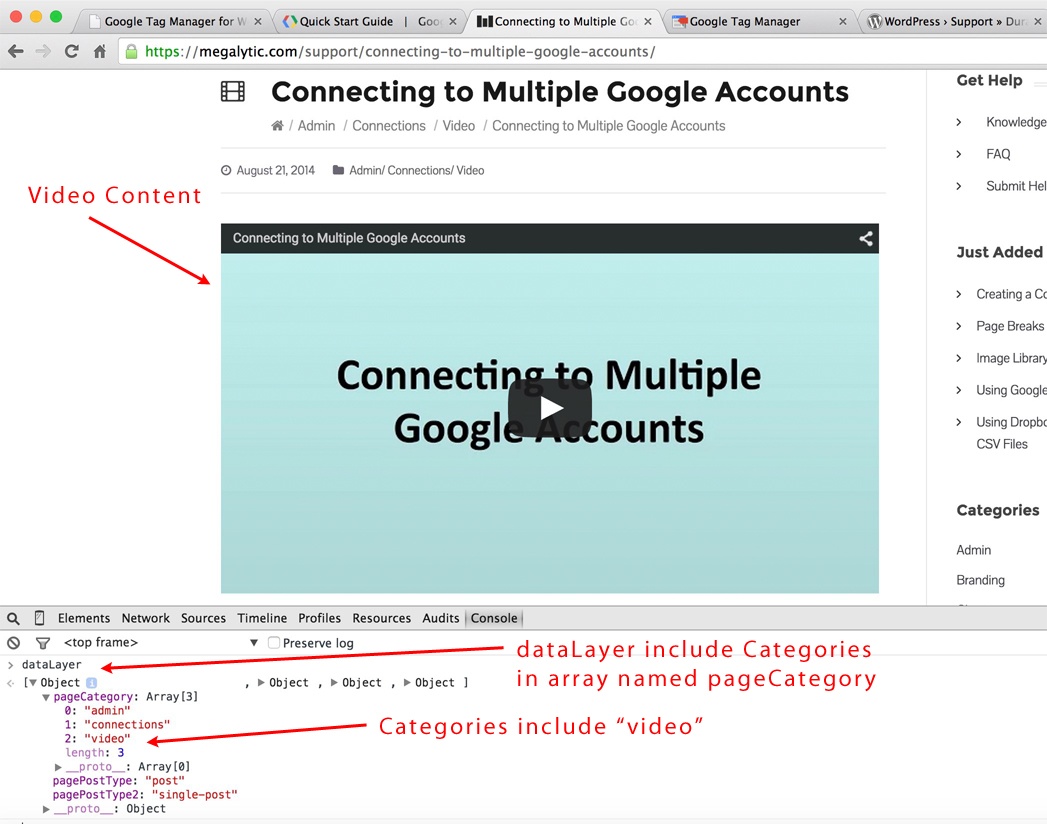Open the Elements tab in DevTools
Viewport: 1047px width, 824px height.
coord(84,618)
